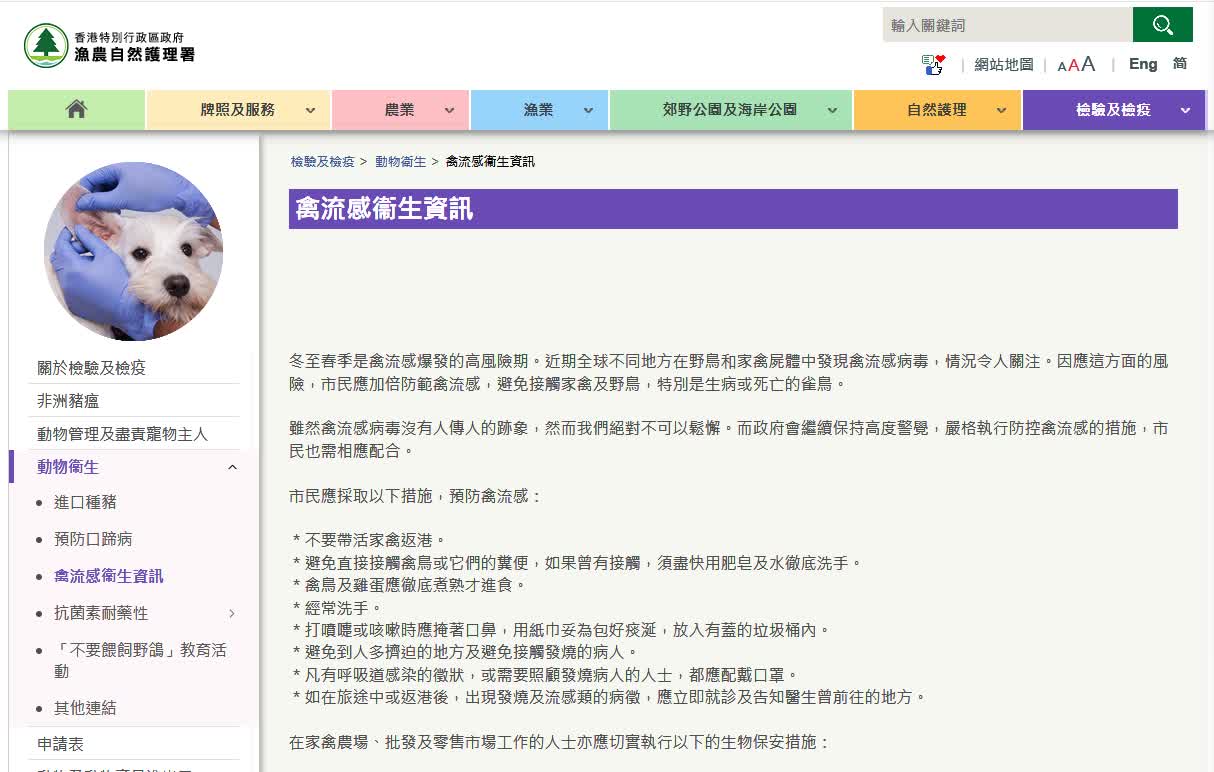
Task: Click the dog photo thumbnail
Action: coord(133,251)
